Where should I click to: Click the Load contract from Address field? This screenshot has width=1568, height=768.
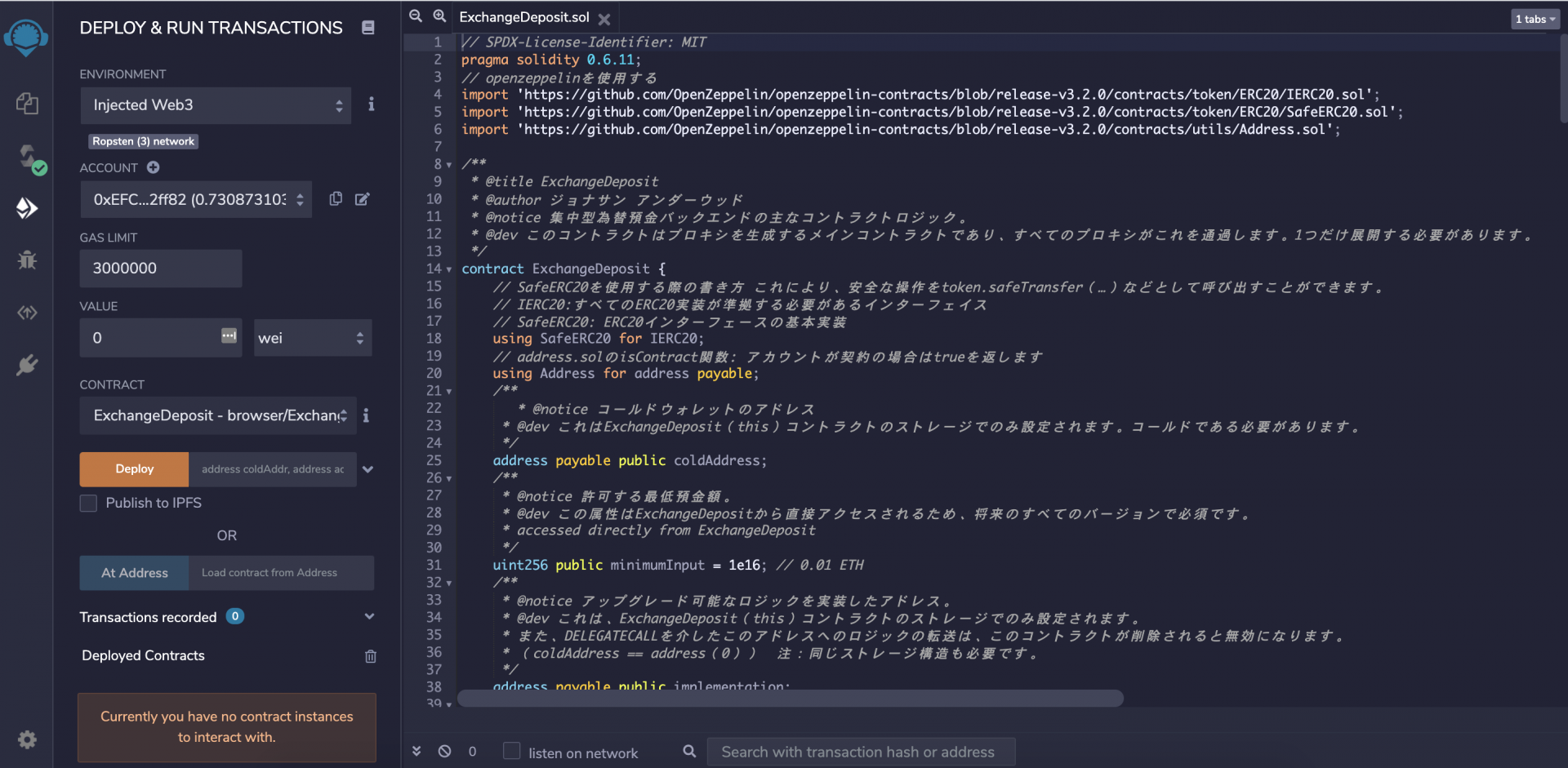(x=282, y=573)
